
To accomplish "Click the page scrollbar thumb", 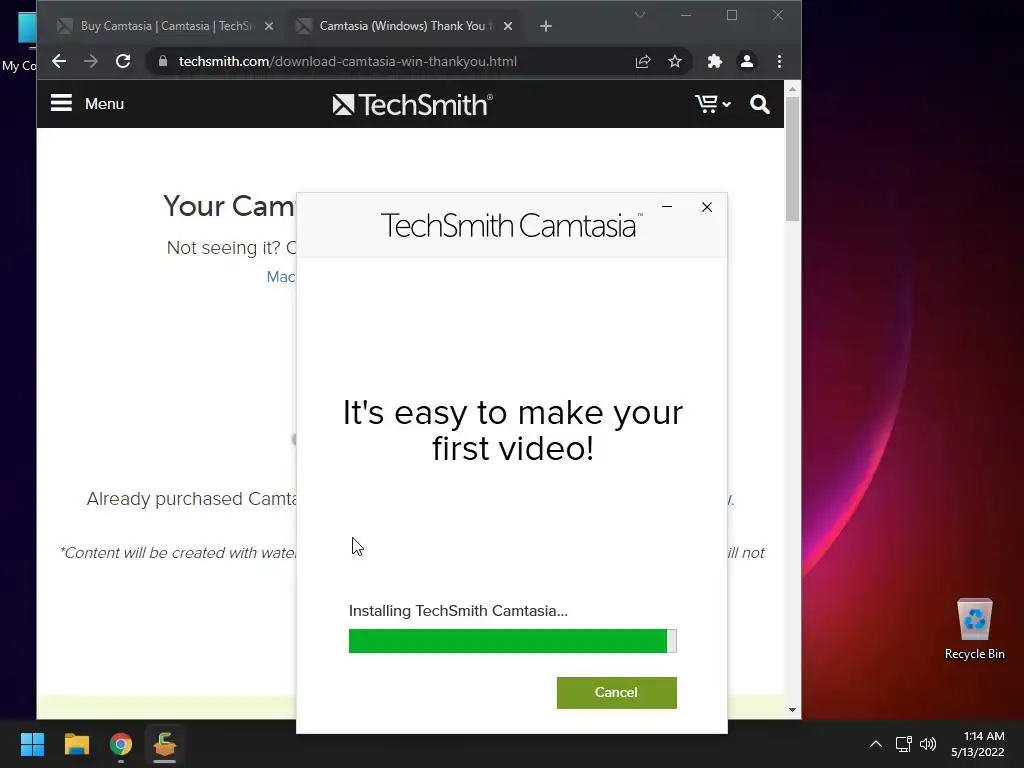I will click(x=792, y=159).
